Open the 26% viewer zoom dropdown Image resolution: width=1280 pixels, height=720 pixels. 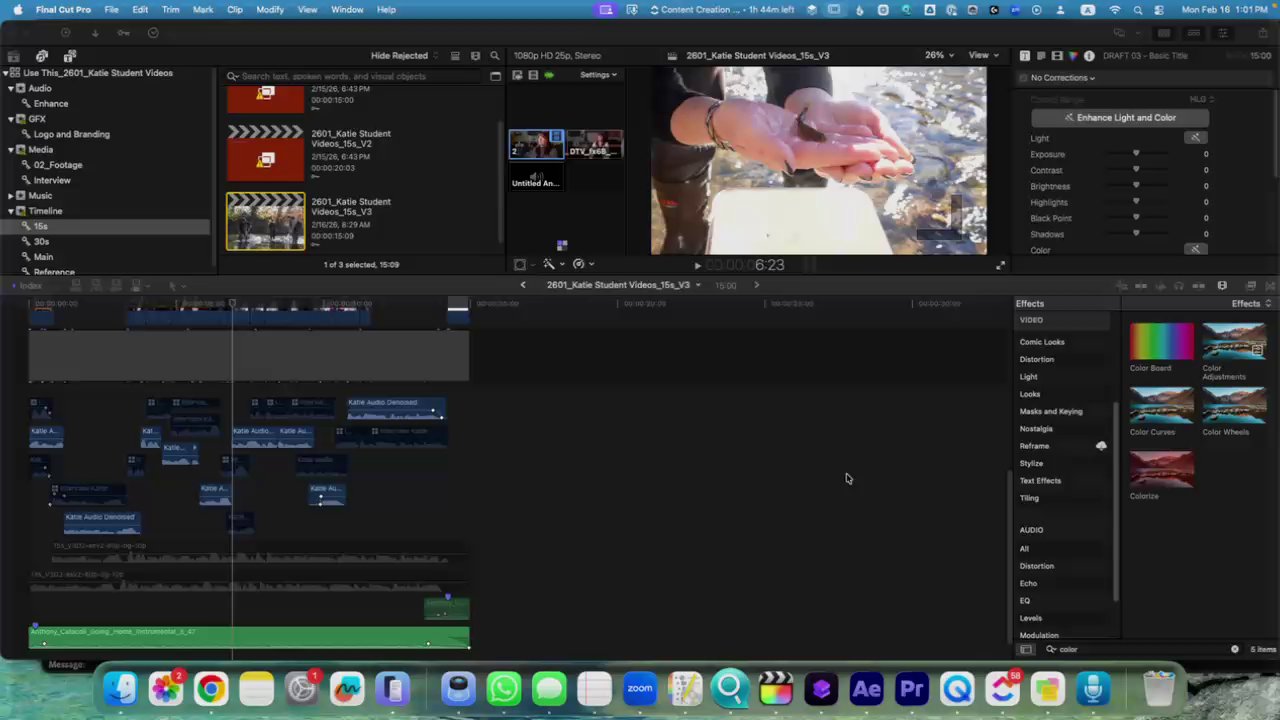(939, 56)
